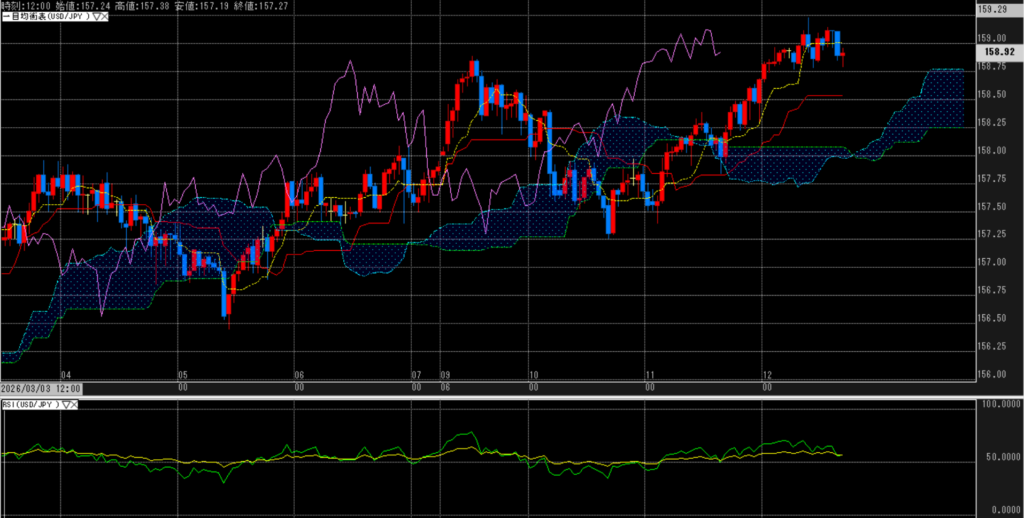
Task: Click the 100.0000 label on RSI axis
Action: (x=1000, y=405)
